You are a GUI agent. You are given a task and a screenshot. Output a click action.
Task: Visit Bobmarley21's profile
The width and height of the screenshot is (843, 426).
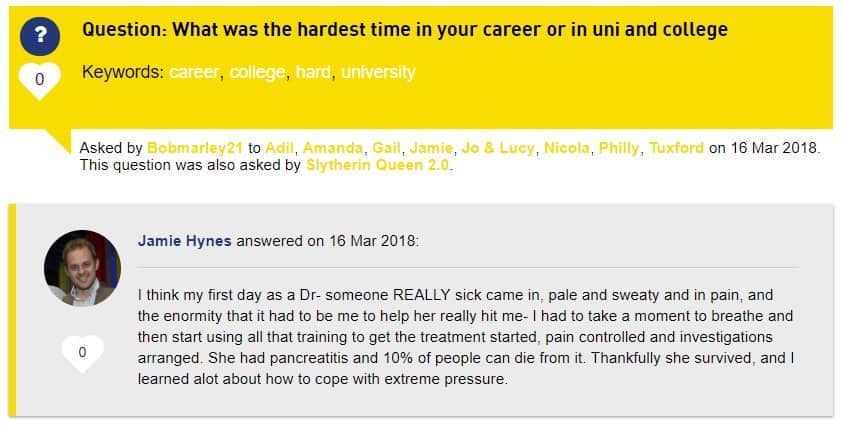pyautogui.click(x=195, y=148)
